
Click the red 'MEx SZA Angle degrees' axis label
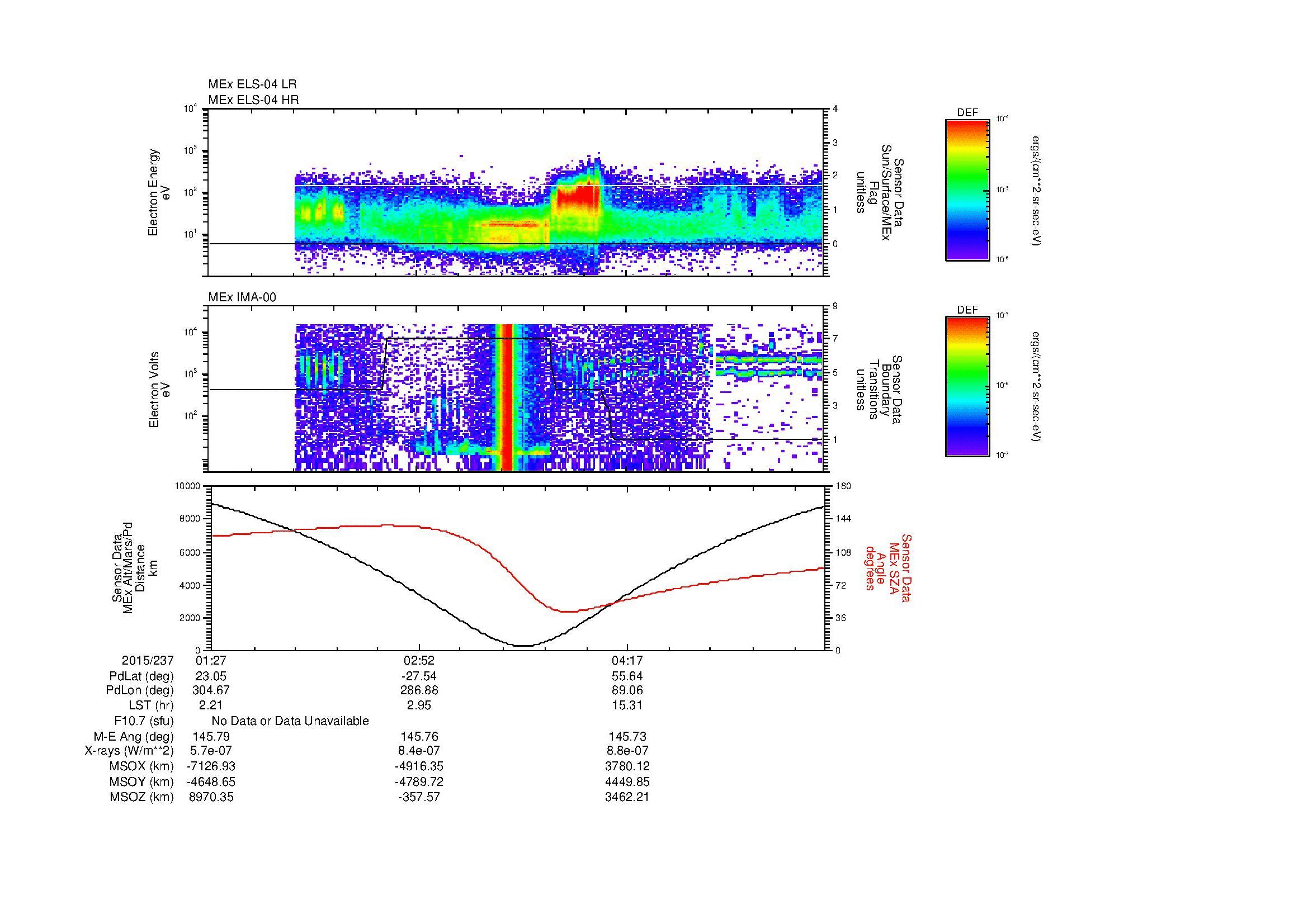click(887, 567)
